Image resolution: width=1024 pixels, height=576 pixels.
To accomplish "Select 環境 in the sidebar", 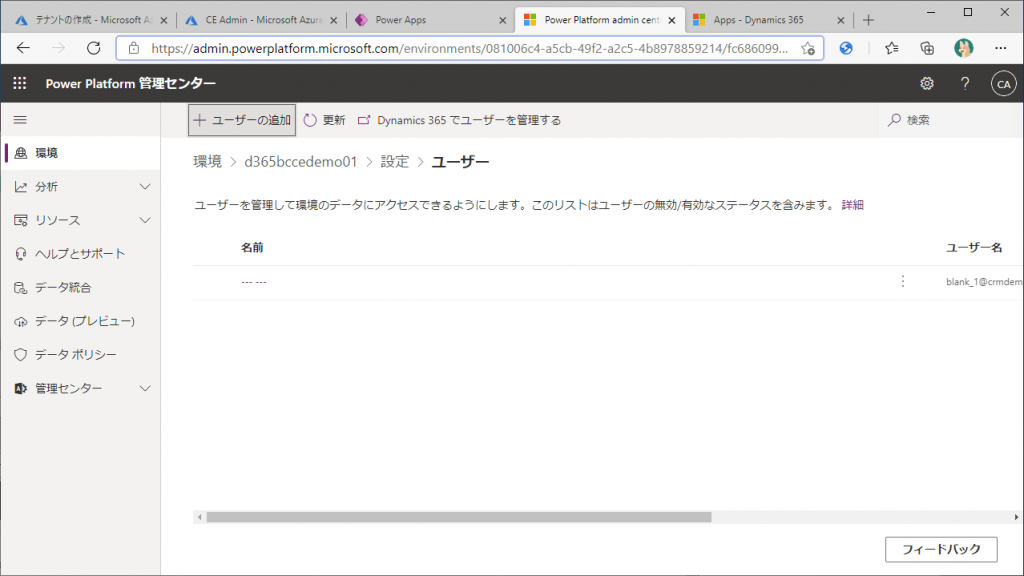I will pos(81,153).
